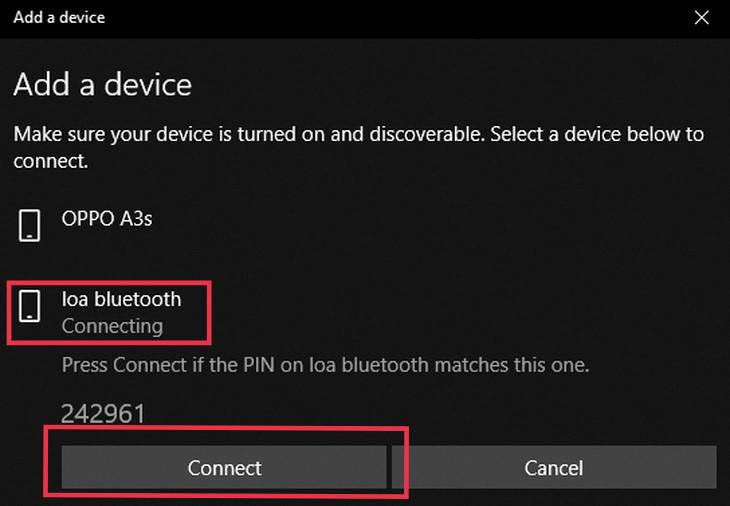Click the Connecting status text

[112, 326]
